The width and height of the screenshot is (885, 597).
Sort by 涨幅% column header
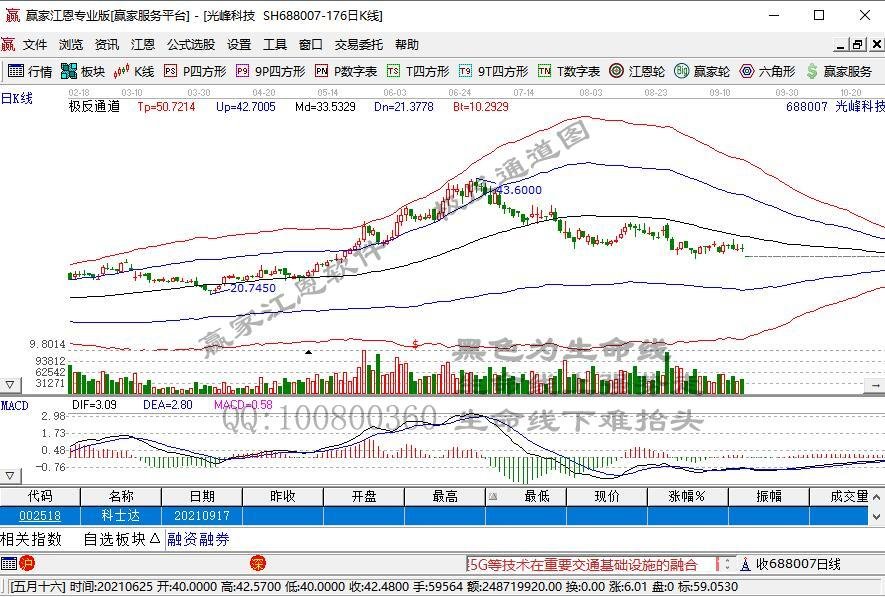coord(687,497)
